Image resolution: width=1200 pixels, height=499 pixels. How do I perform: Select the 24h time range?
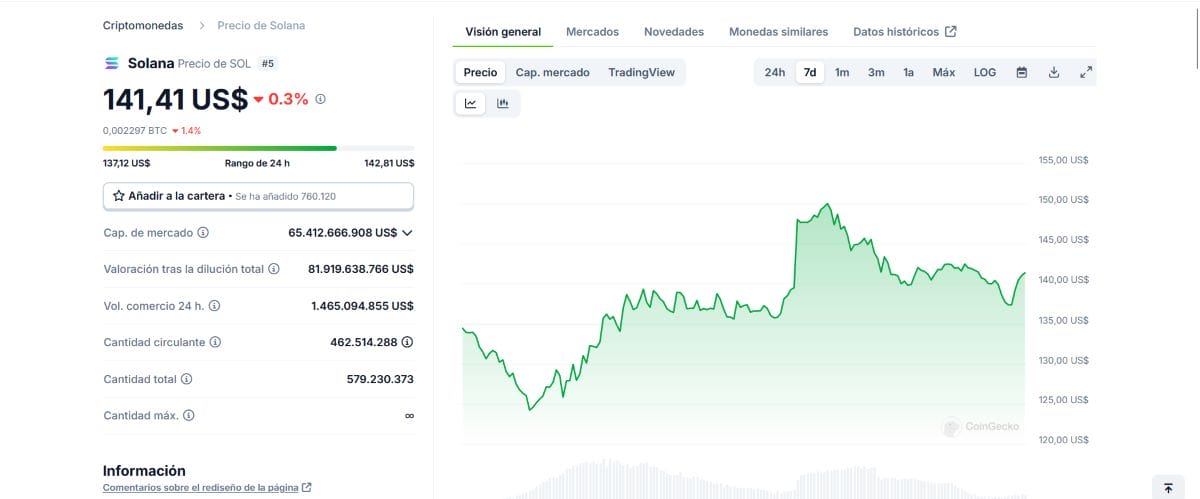pyautogui.click(x=775, y=72)
